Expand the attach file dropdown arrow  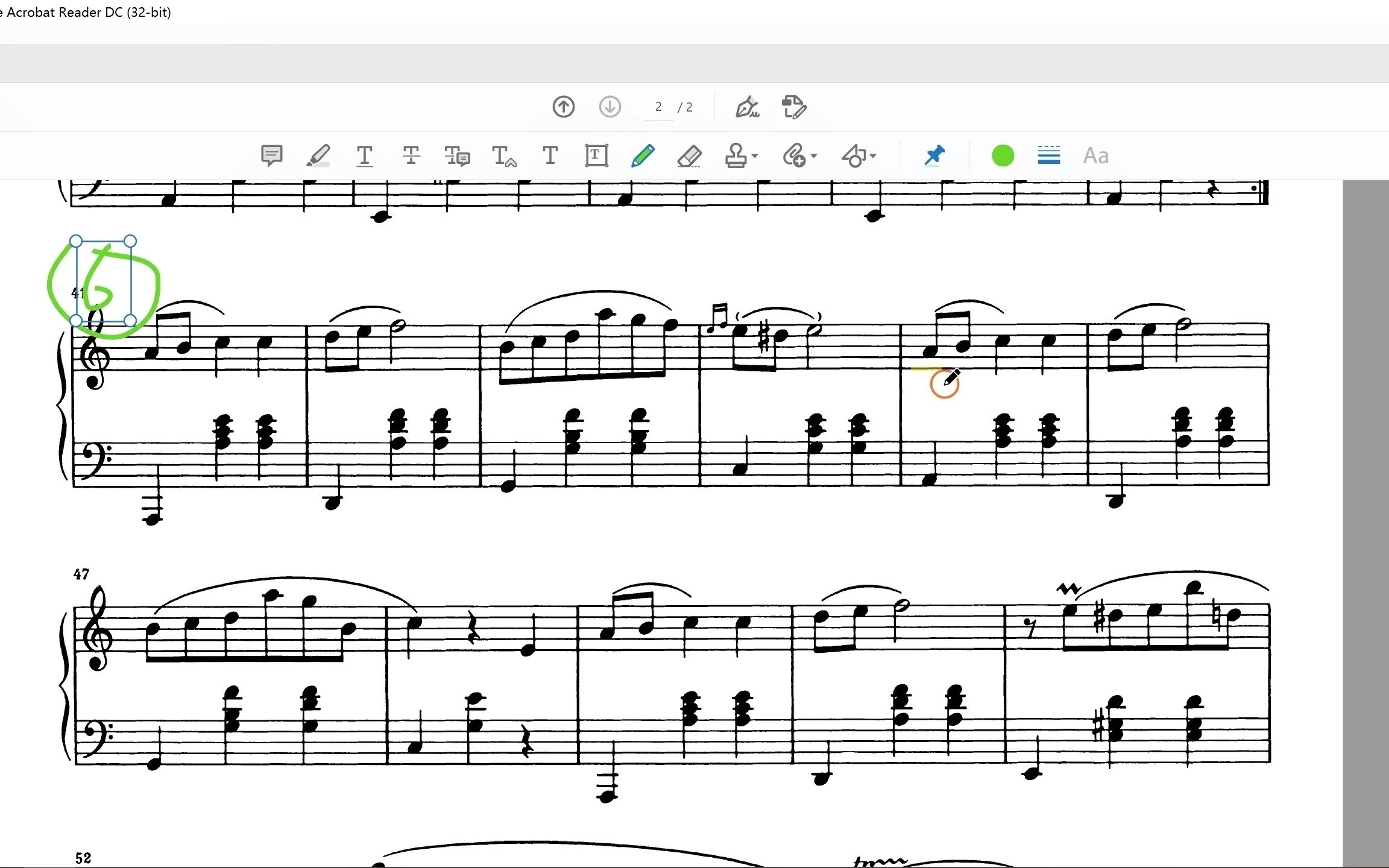point(814,156)
